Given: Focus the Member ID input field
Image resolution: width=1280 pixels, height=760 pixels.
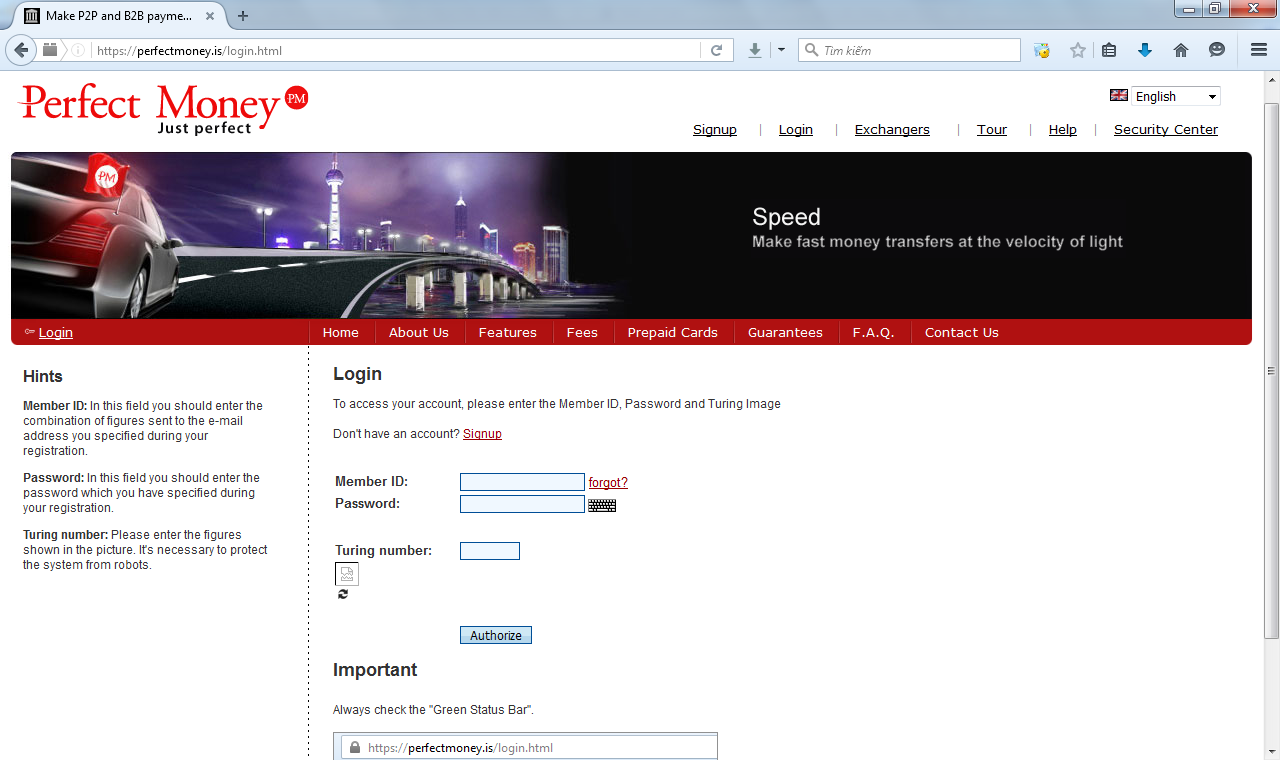Looking at the screenshot, I should 522,482.
